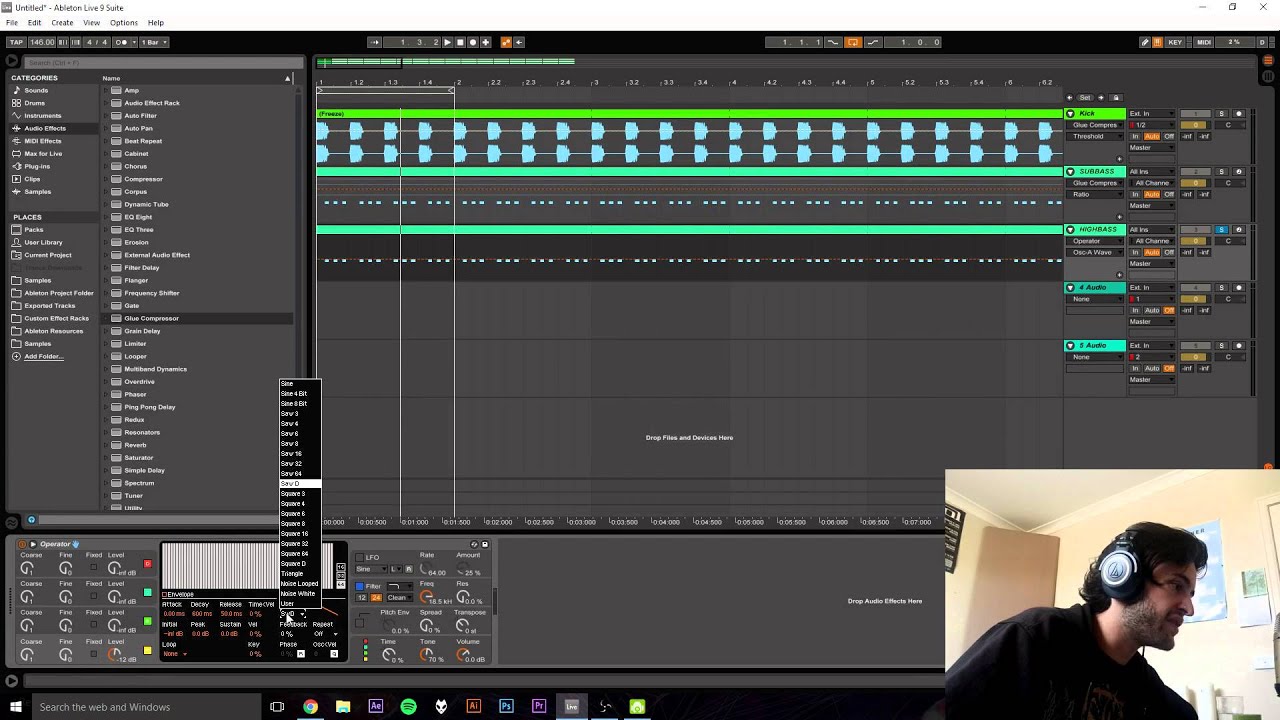Open Google Chrome from the taskbar
This screenshot has width=1280, height=720.
[310, 707]
